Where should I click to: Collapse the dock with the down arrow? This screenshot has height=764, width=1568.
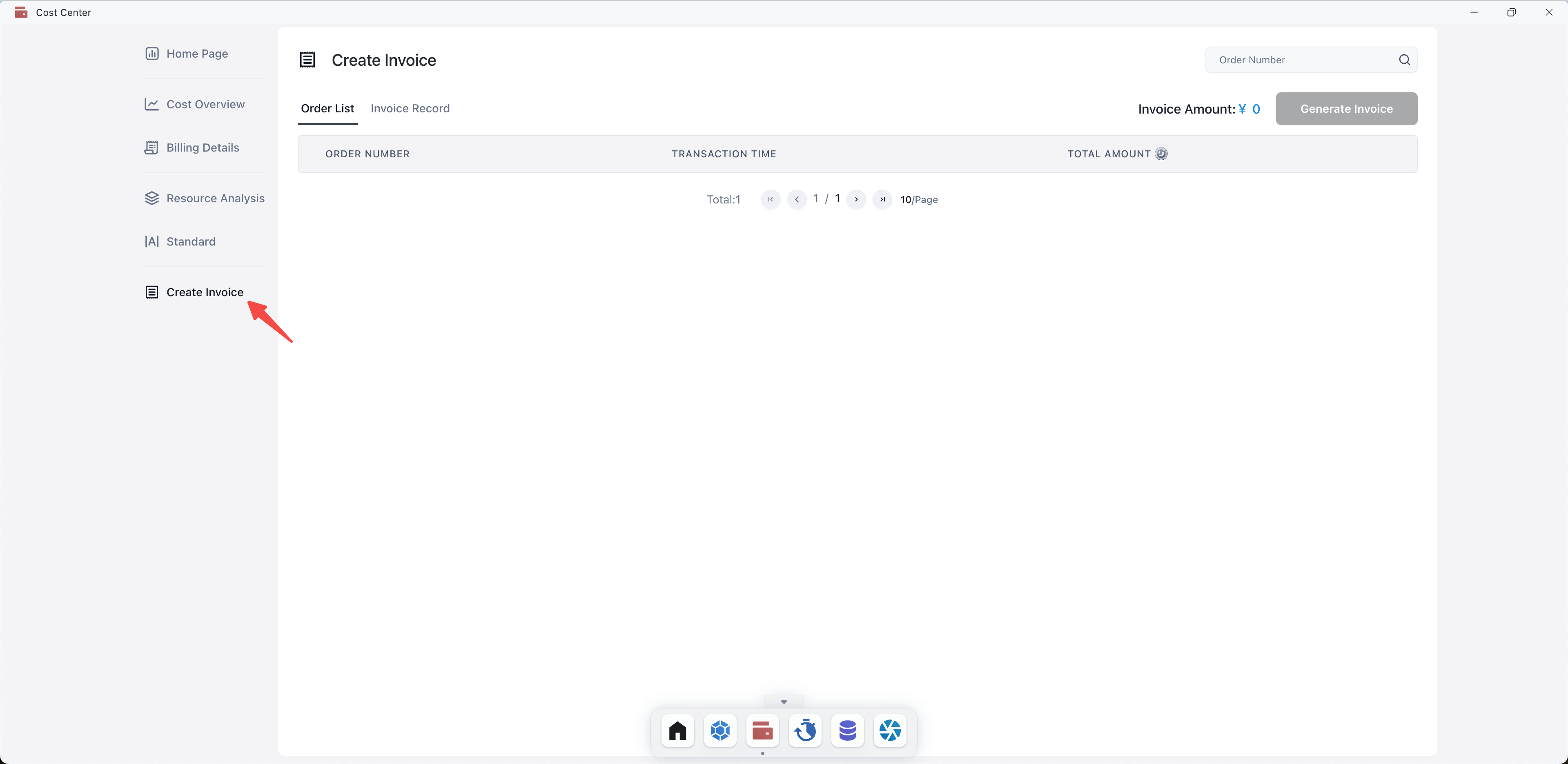(784, 702)
